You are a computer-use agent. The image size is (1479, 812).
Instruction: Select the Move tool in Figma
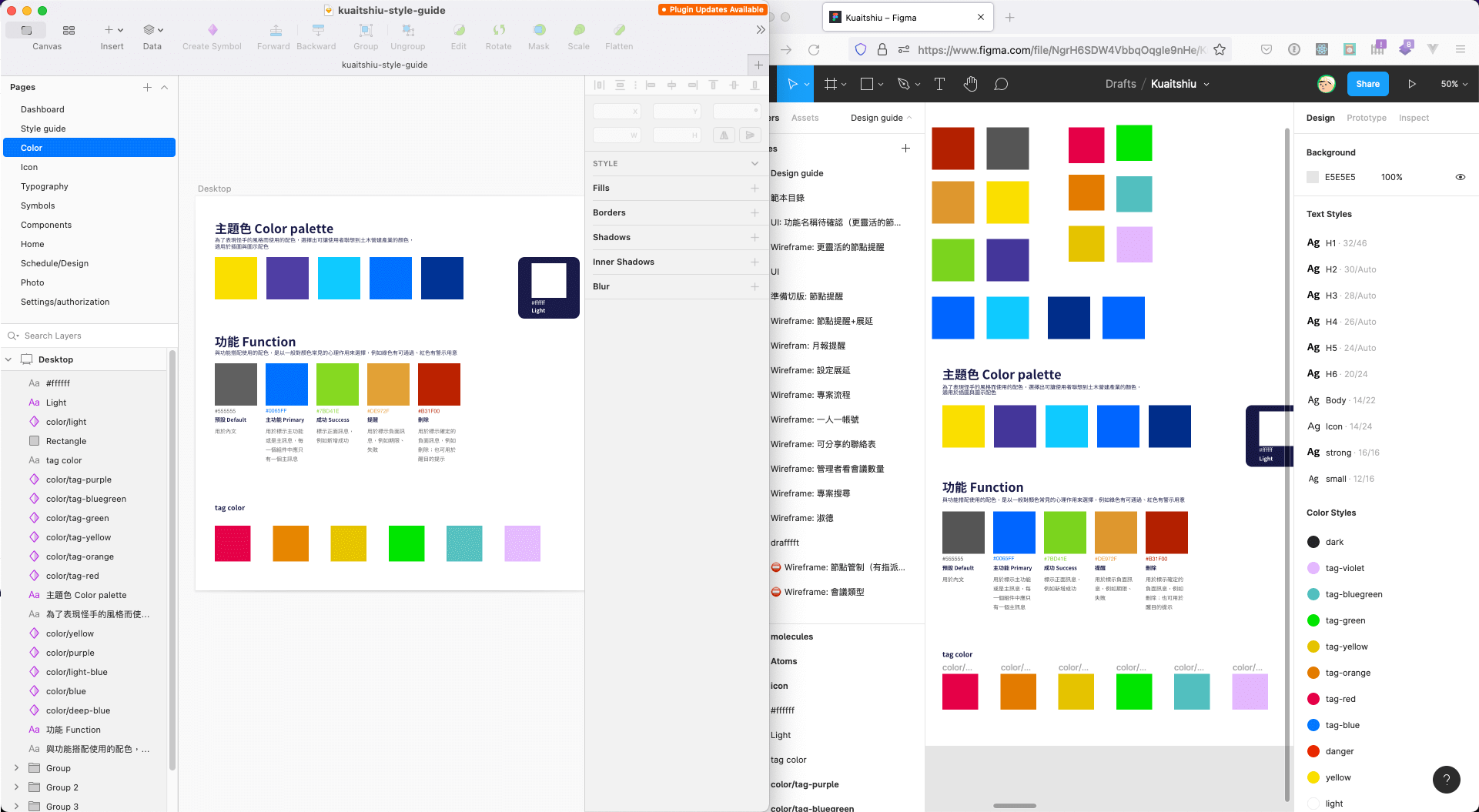[792, 84]
